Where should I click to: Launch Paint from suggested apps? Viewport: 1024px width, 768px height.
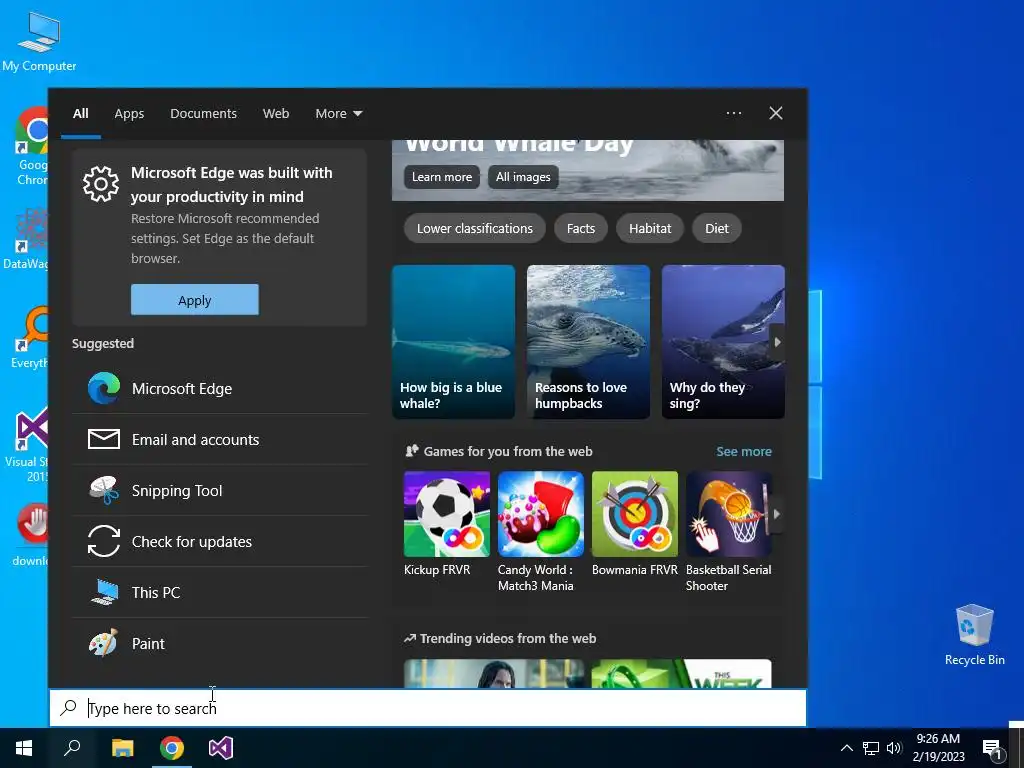219,643
